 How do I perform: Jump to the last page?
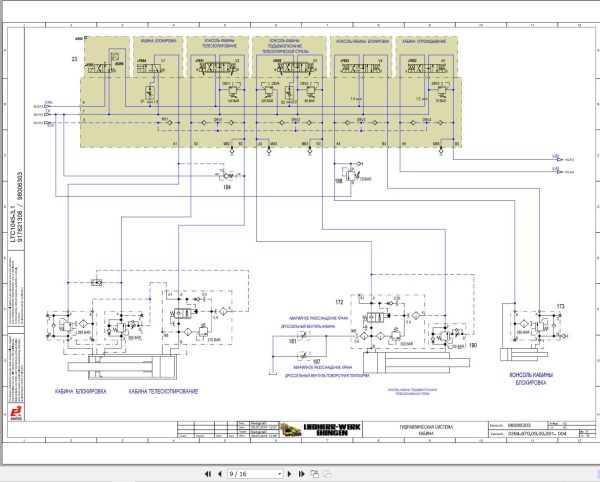click(302, 474)
